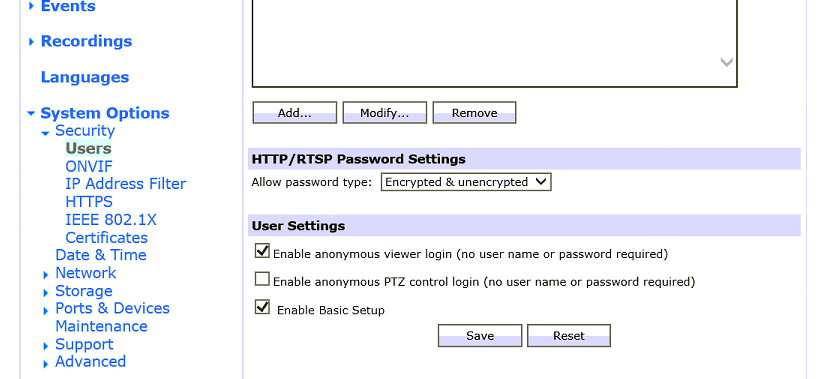This screenshot has width=829, height=379.
Task: Click the user list scroll-down arrow
Action: [x=727, y=62]
